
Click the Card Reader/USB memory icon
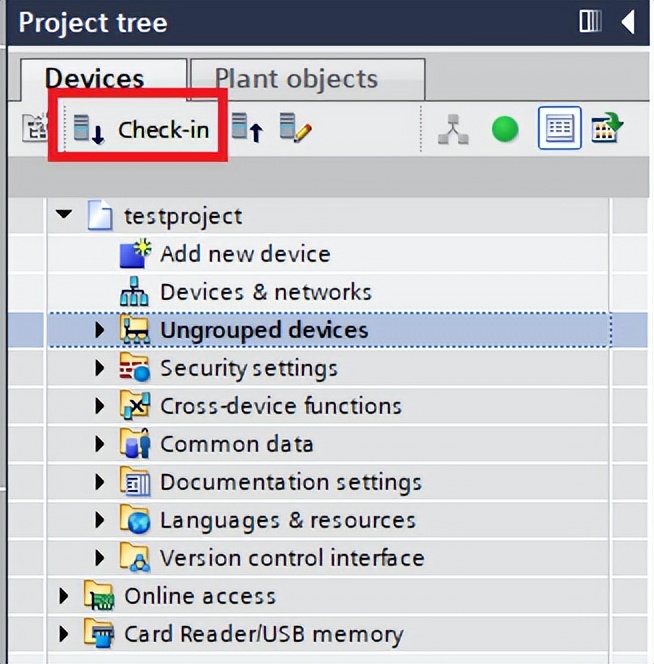coord(99,634)
